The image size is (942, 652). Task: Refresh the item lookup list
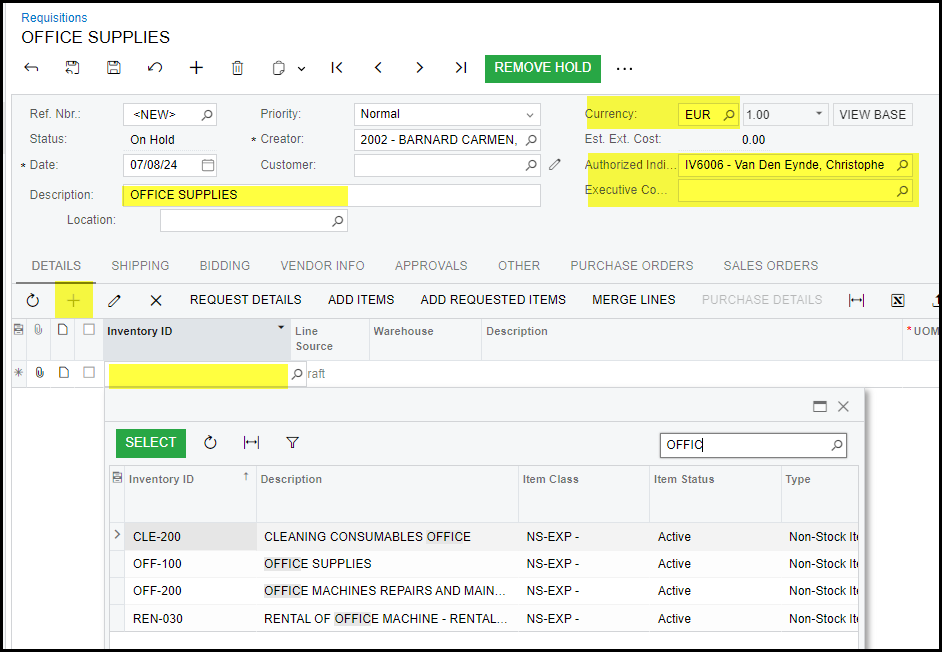210,443
